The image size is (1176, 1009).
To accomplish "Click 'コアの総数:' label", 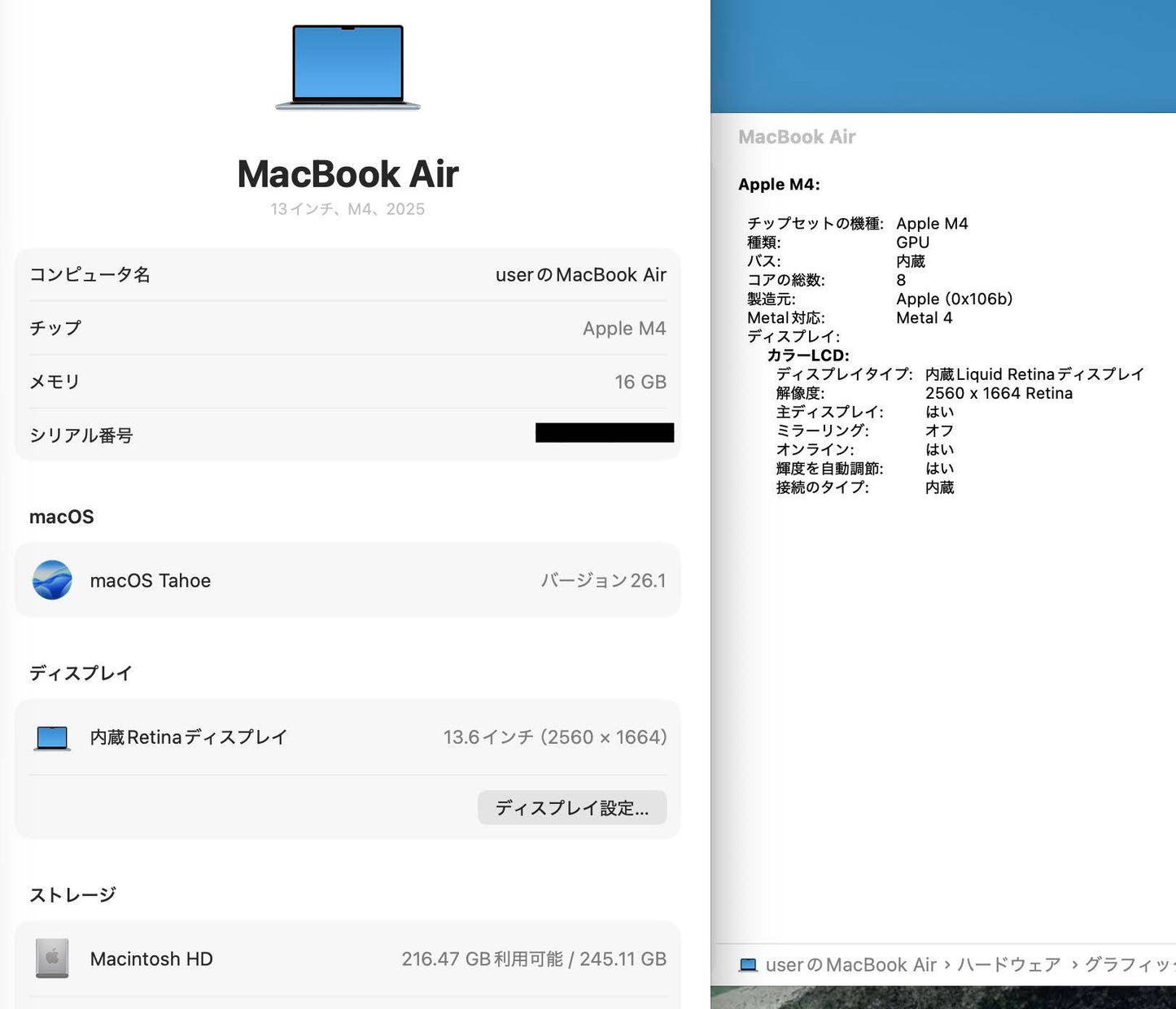I will [x=786, y=280].
